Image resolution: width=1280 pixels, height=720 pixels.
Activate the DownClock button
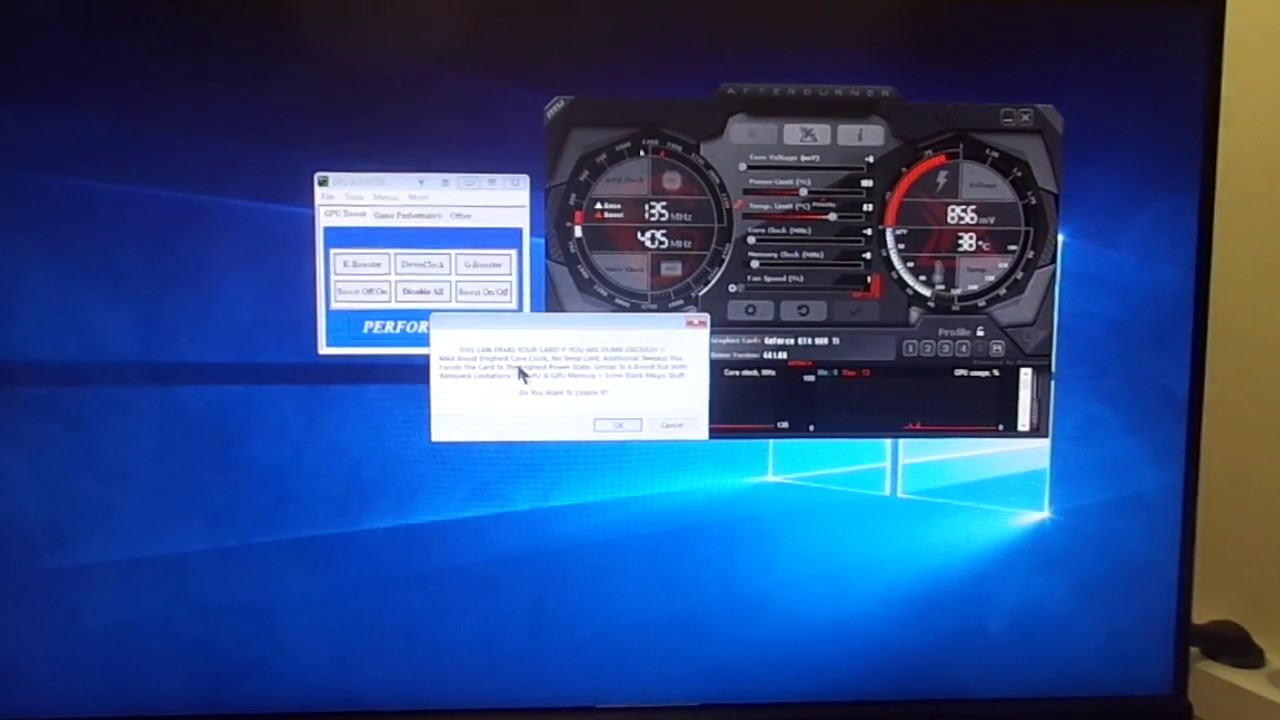point(422,264)
